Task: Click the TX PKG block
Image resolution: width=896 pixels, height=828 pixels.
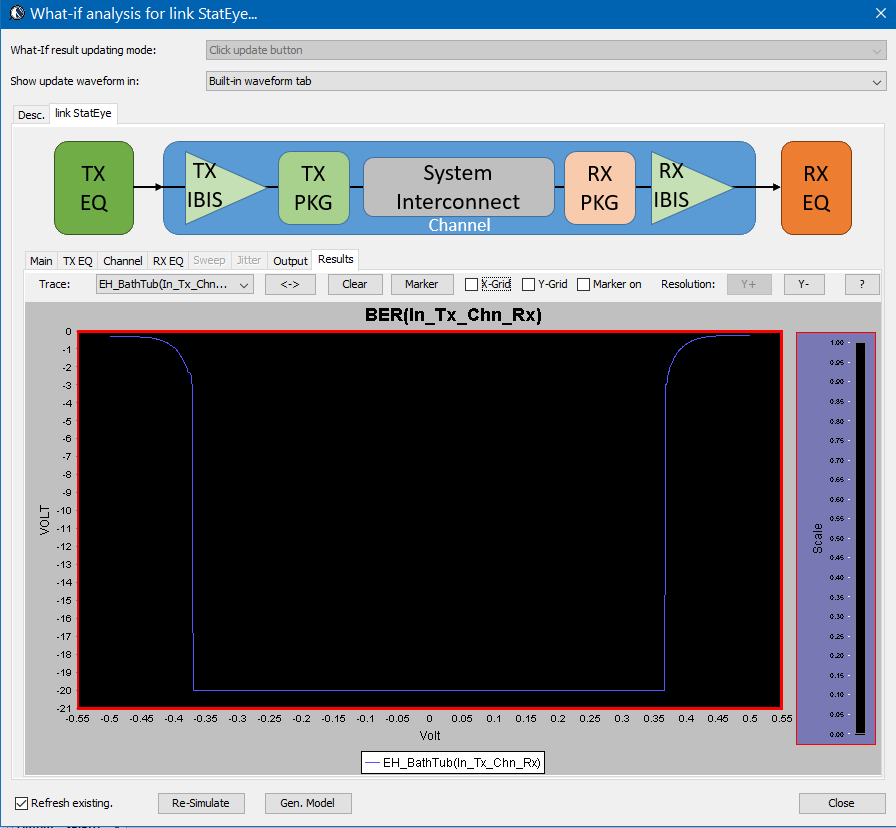Action: point(313,187)
